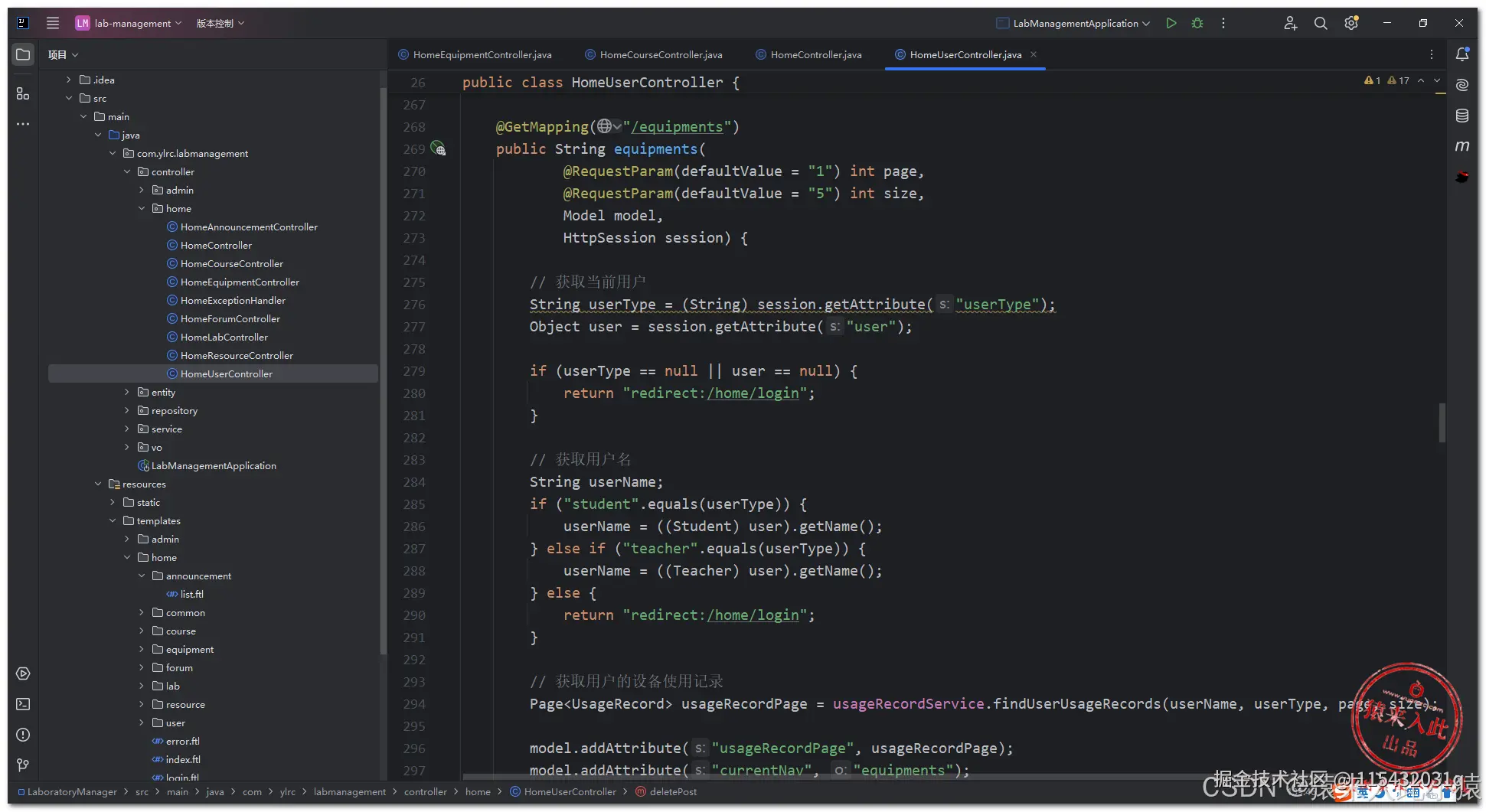Collapse the controller package

tap(127, 171)
